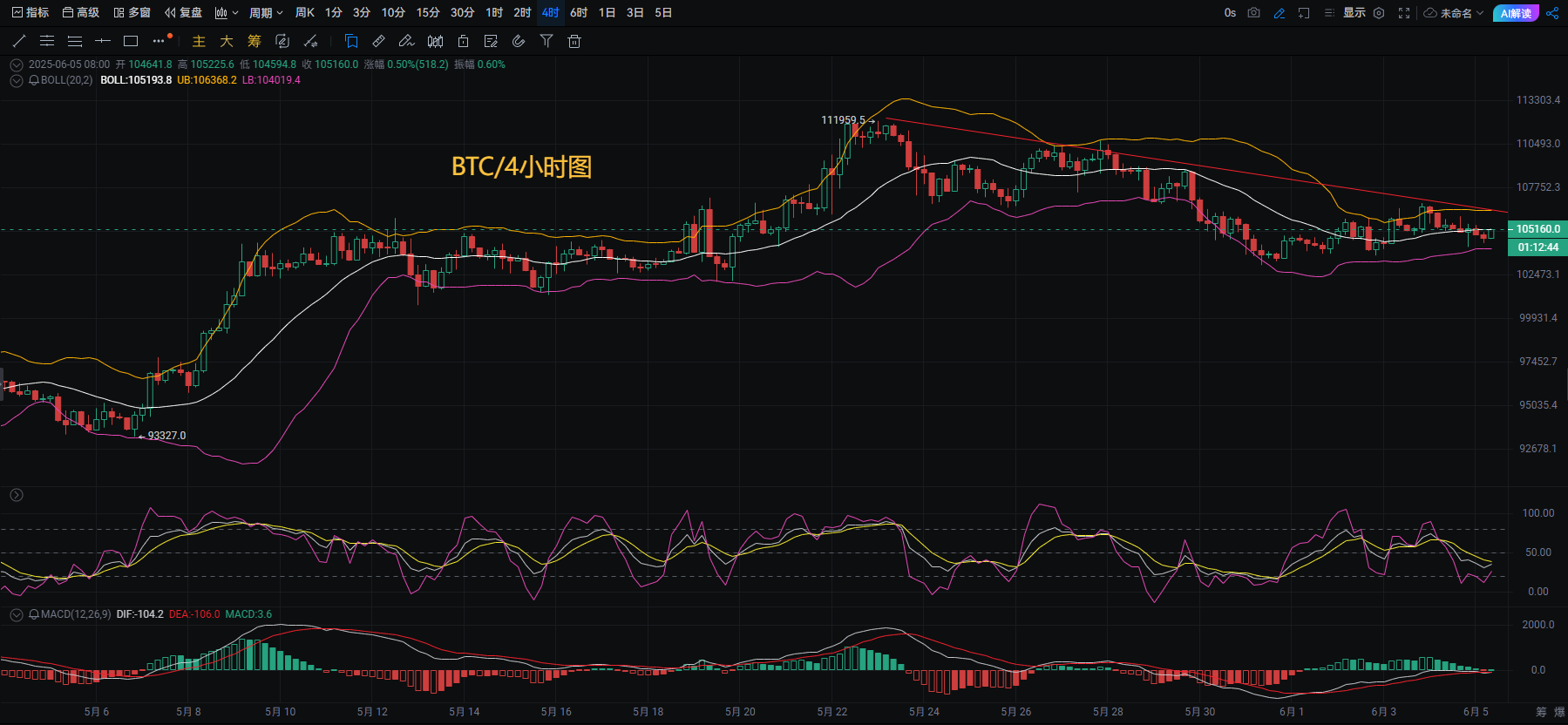1568x725 pixels.
Task: Pick the parallel channel lines tool
Action: coord(47,41)
